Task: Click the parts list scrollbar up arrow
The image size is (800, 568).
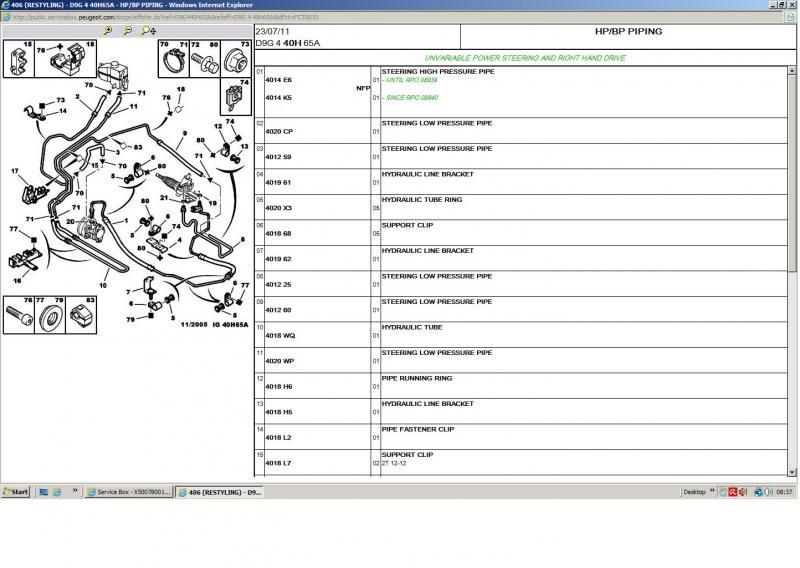Action: [792, 70]
